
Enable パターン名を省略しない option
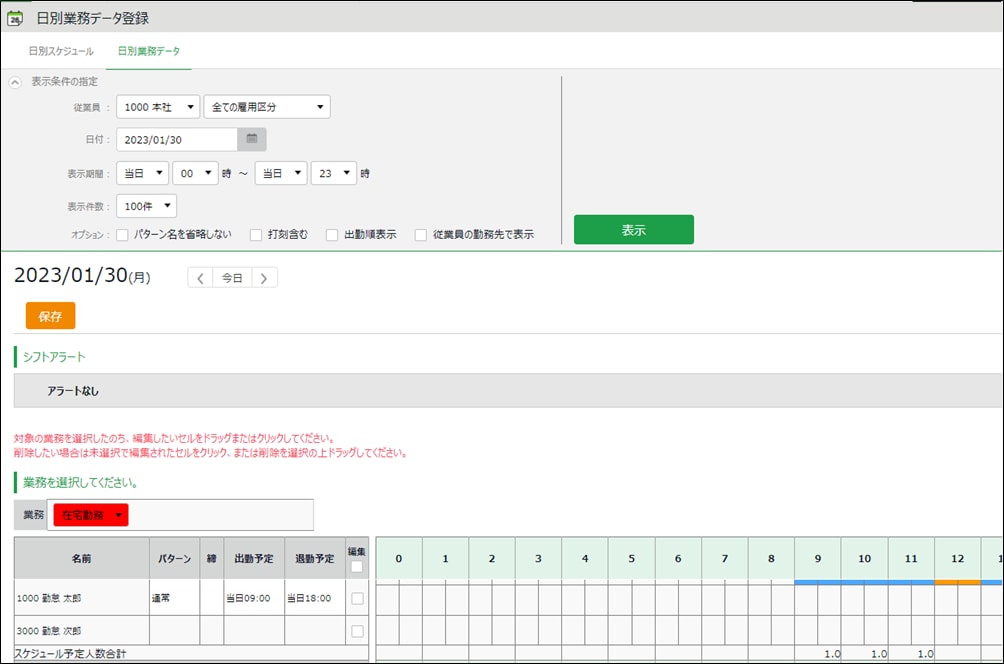click(x=123, y=235)
